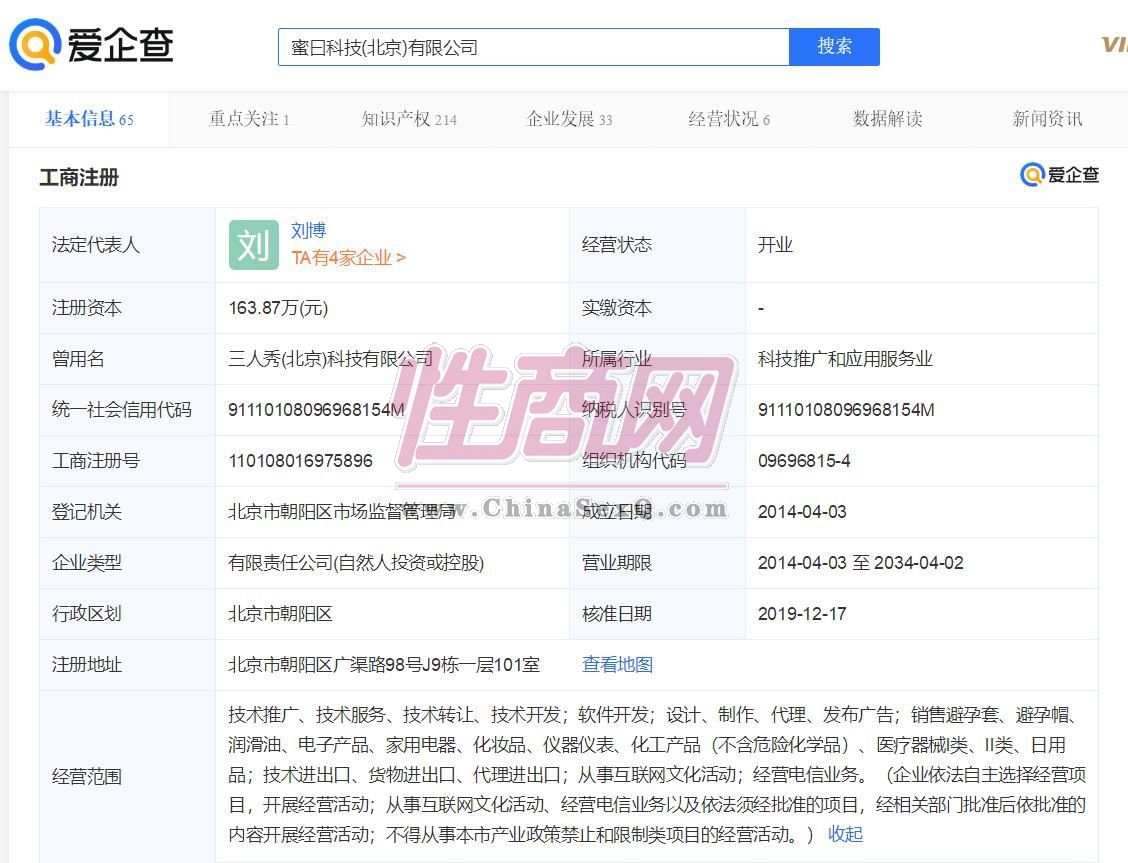The image size is (1128, 863).
Task: Click the green 刘 avatar icon
Action: (x=253, y=245)
